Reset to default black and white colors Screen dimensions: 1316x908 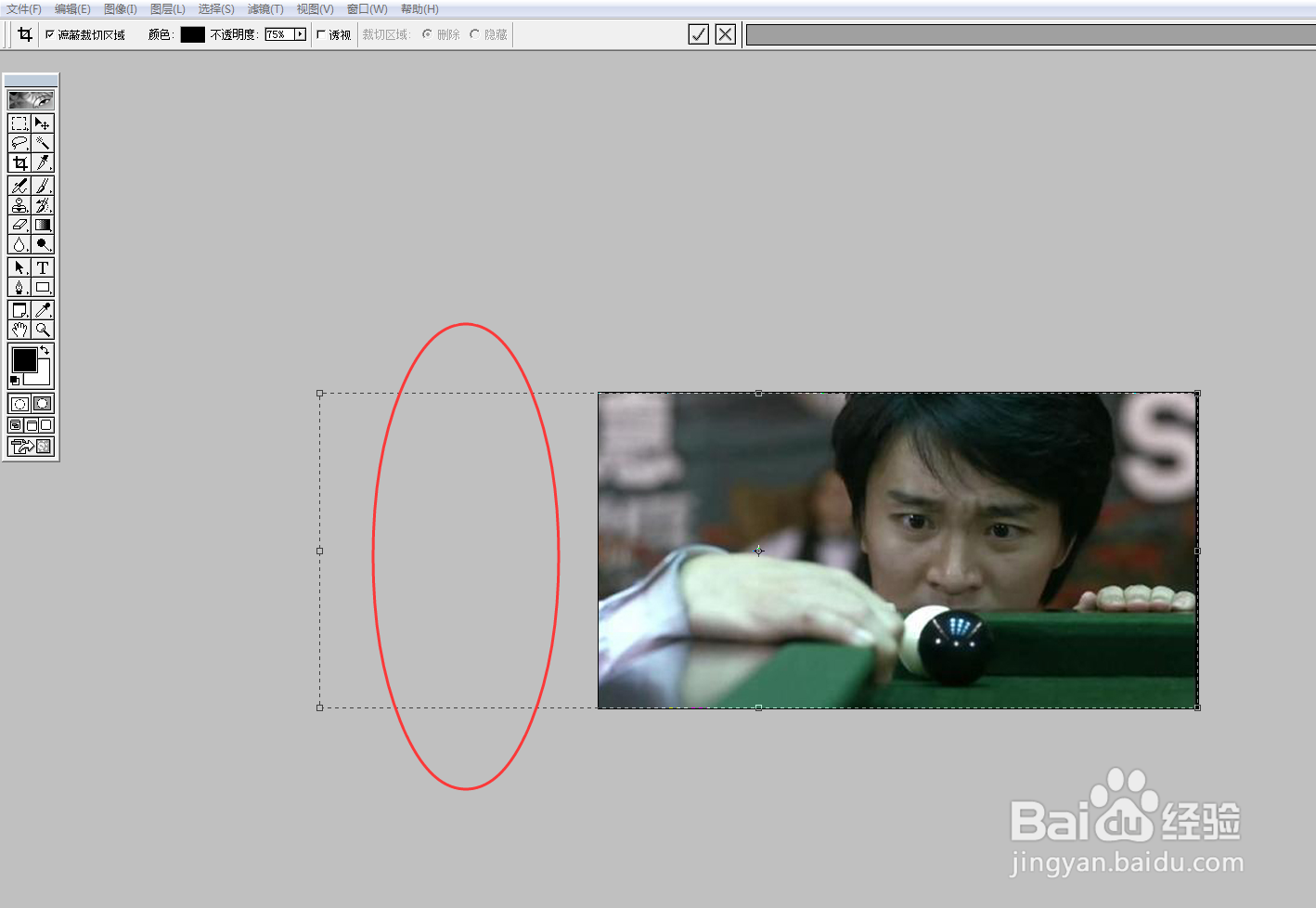coord(15,381)
